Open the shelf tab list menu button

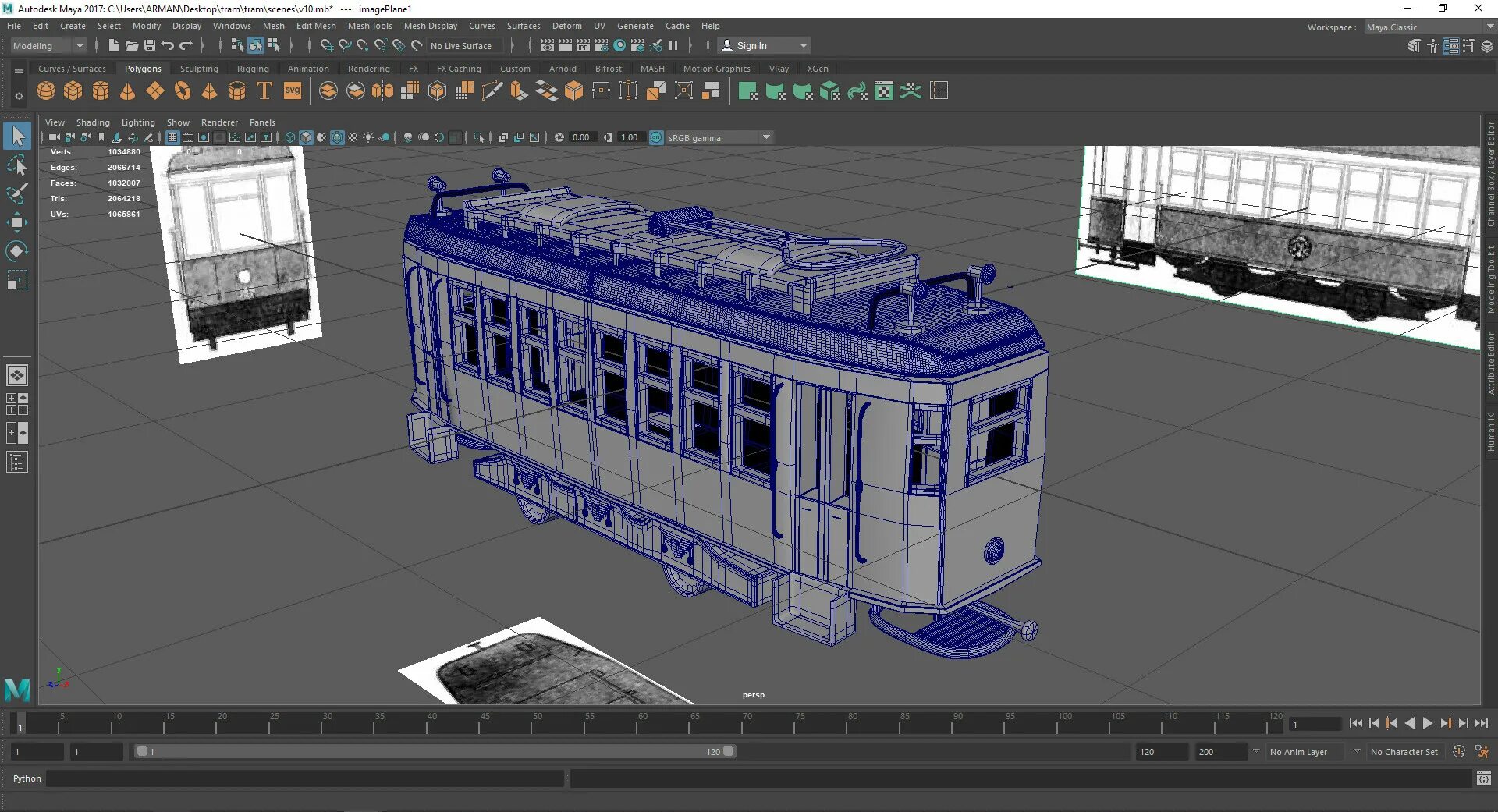19,71
